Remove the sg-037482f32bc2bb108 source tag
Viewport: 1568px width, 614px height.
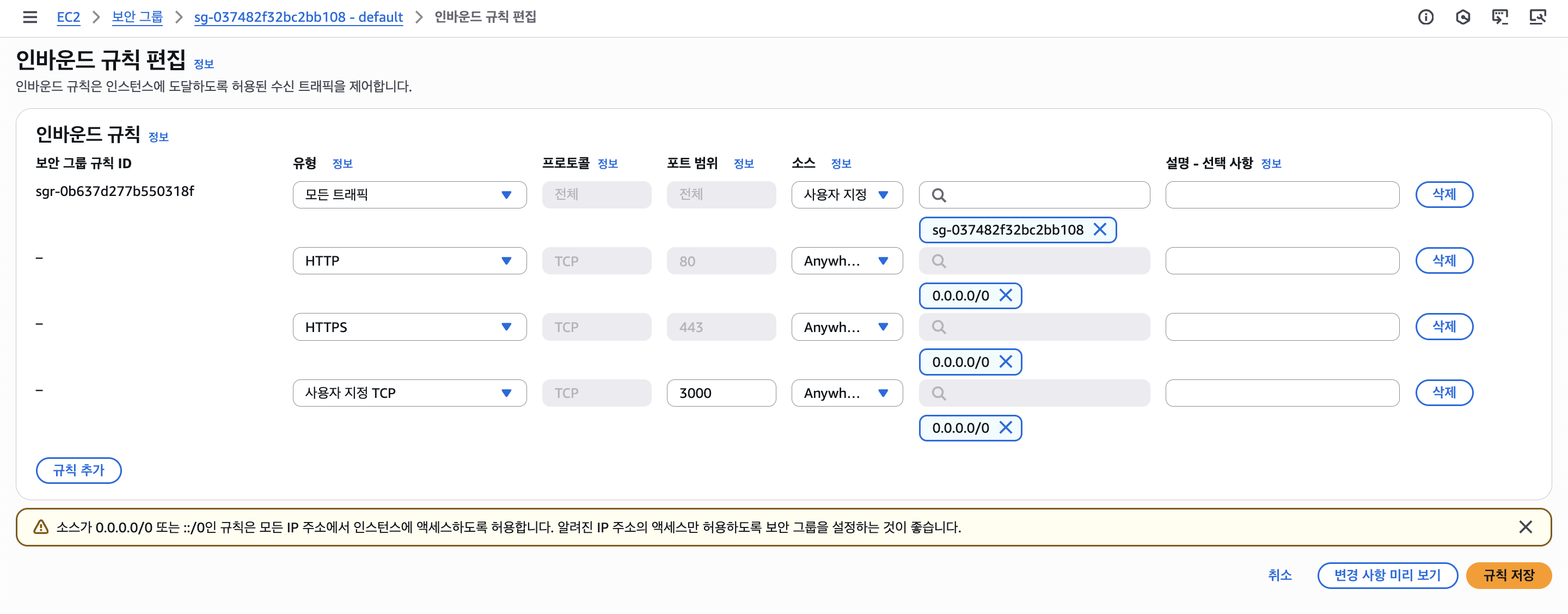pyautogui.click(x=1099, y=229)
